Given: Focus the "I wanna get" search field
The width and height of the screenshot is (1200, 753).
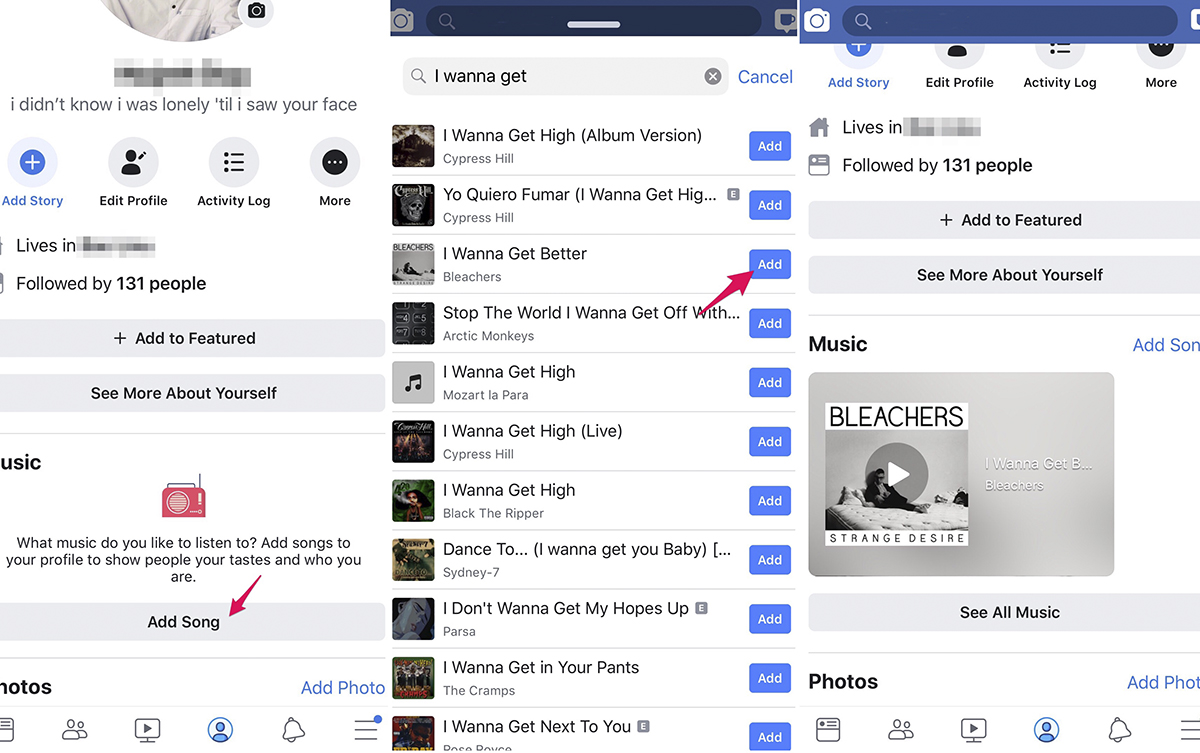Looking at the screenshot, I should (565, 77).
